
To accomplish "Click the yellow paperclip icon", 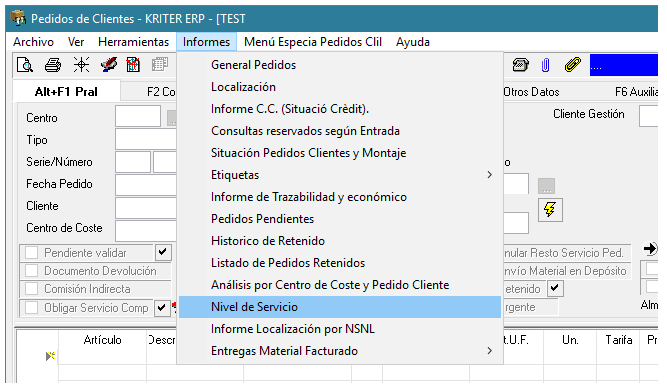I will coord(573,65).
